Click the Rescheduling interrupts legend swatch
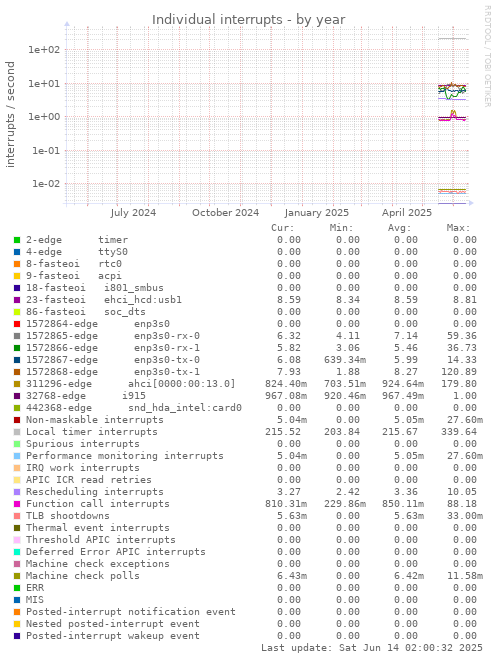497x660 pixels. (17, 492)
